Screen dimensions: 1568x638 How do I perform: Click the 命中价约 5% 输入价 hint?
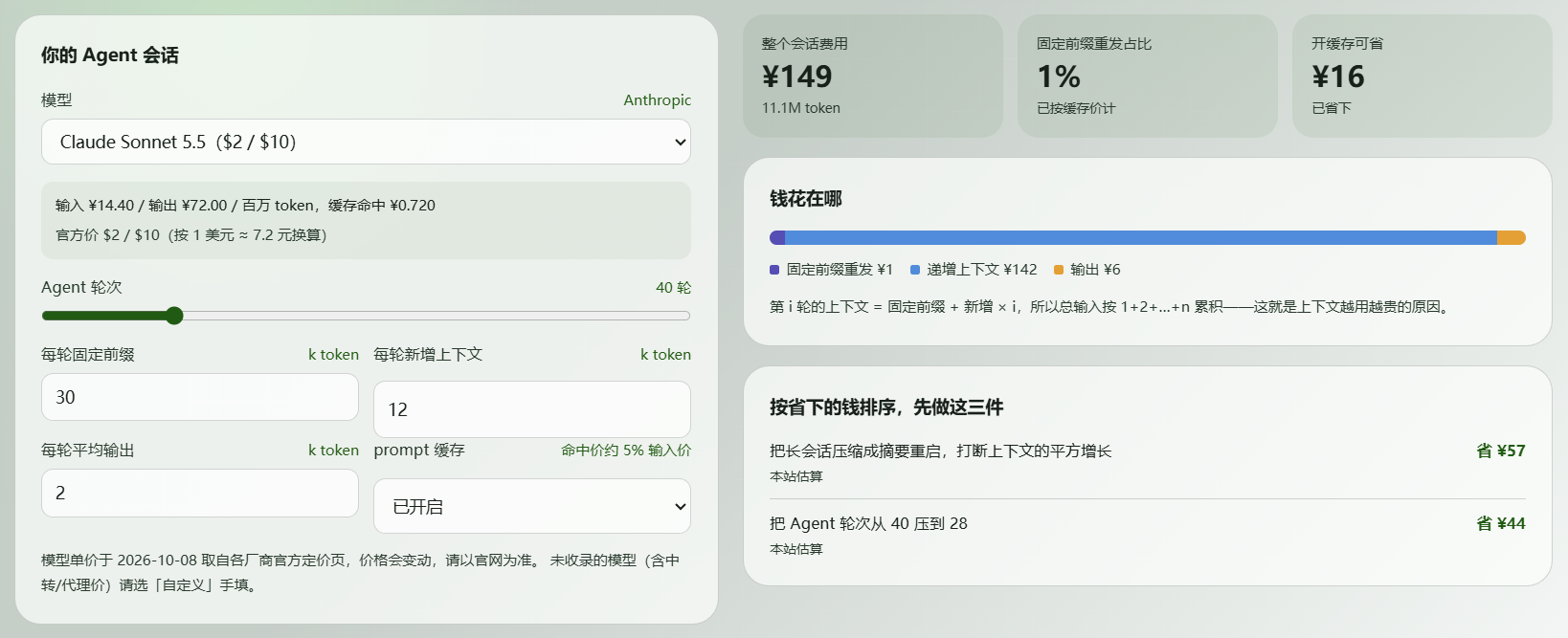(626, 450)
